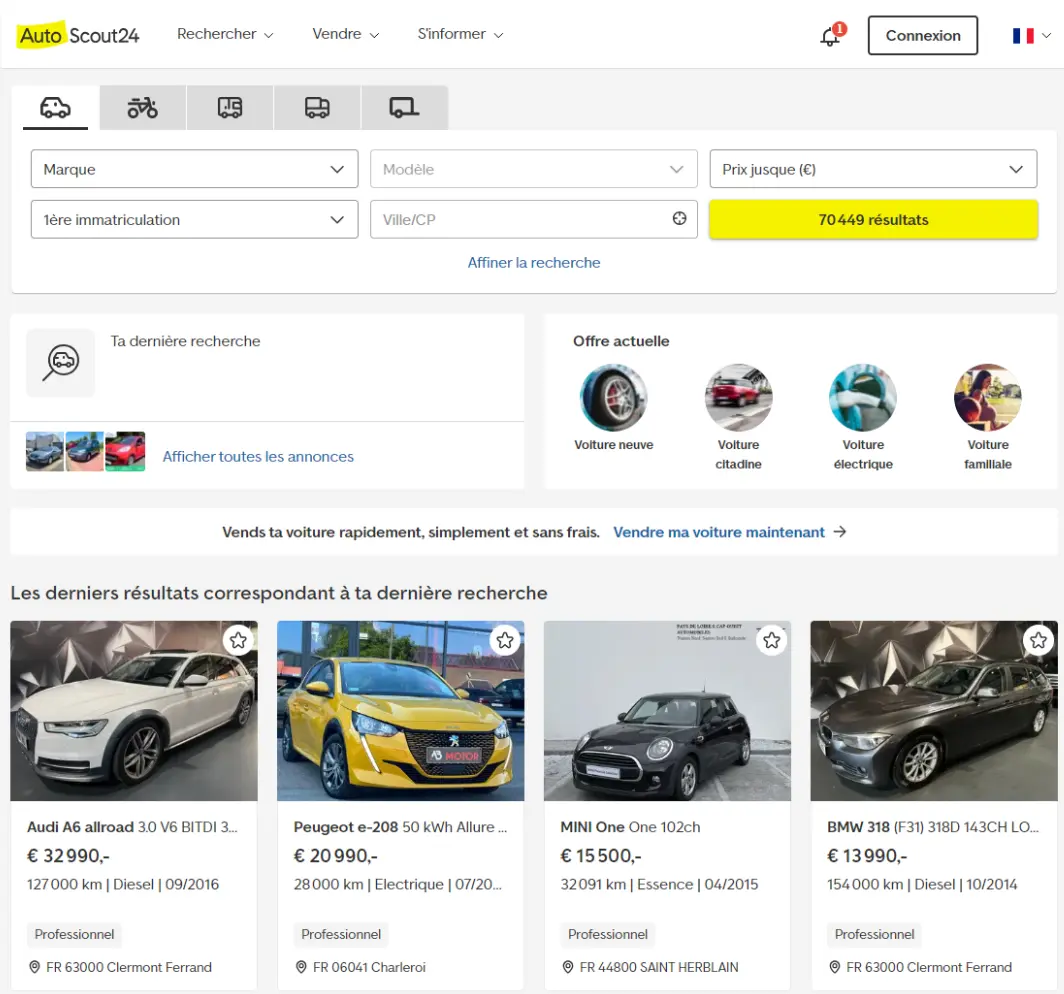Screen dimensions: 1064x994
Task: Click the price € 20 990,-
Action: click(x=335, y=856)
